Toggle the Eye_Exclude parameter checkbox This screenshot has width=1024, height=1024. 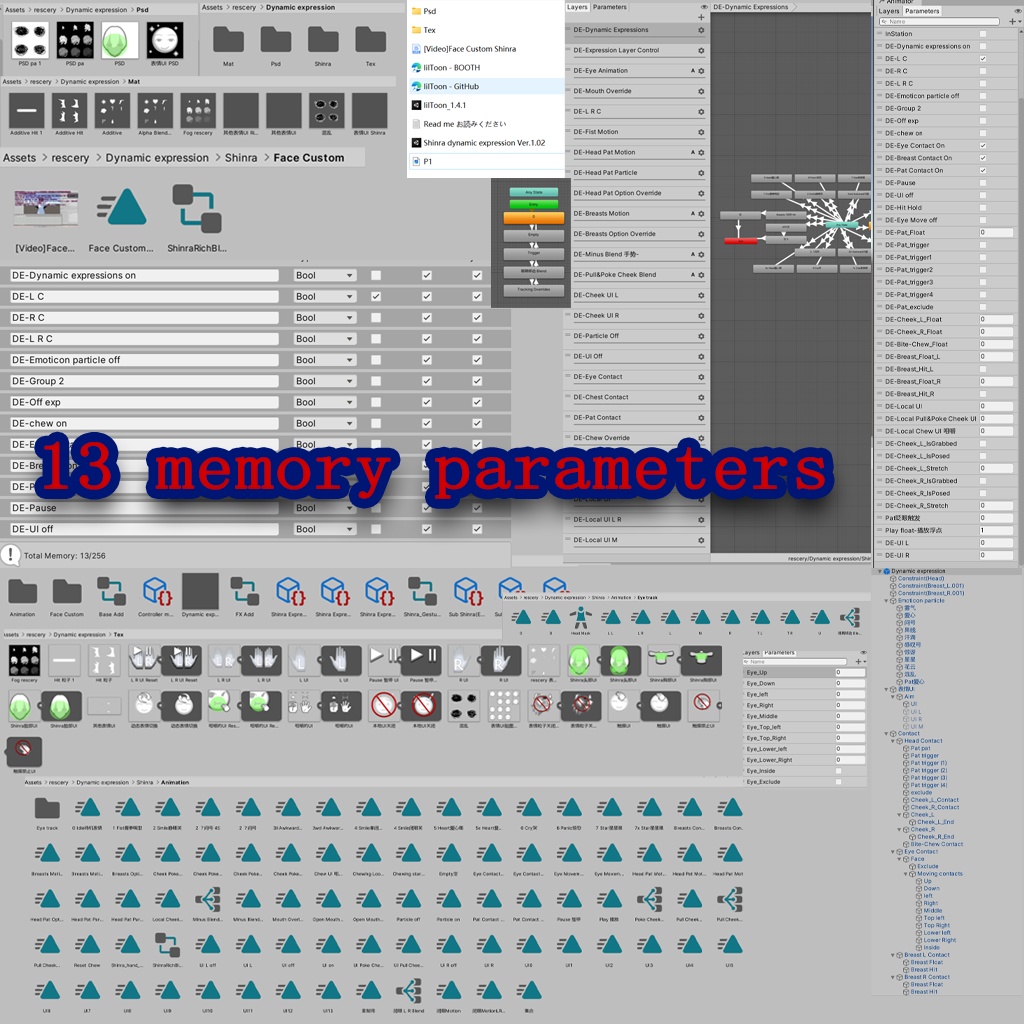[x=839, y=782]
